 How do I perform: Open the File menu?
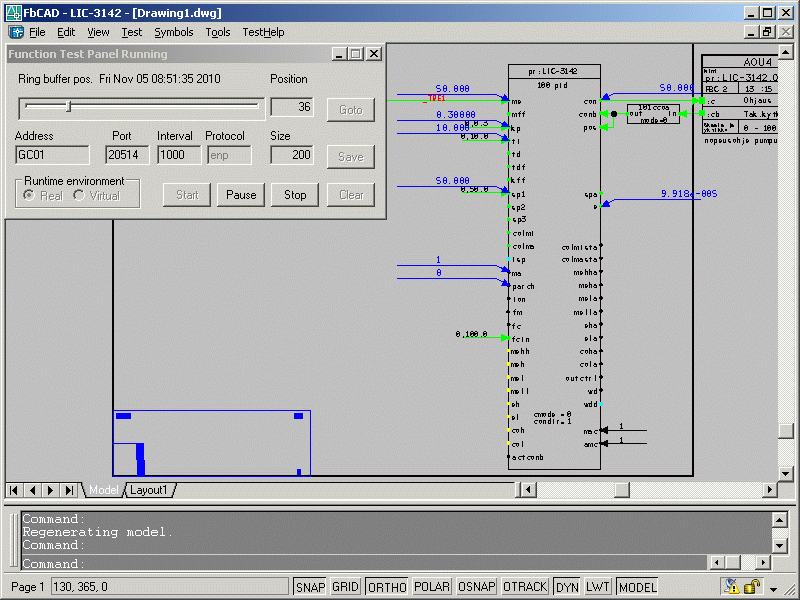coord(37,32)
